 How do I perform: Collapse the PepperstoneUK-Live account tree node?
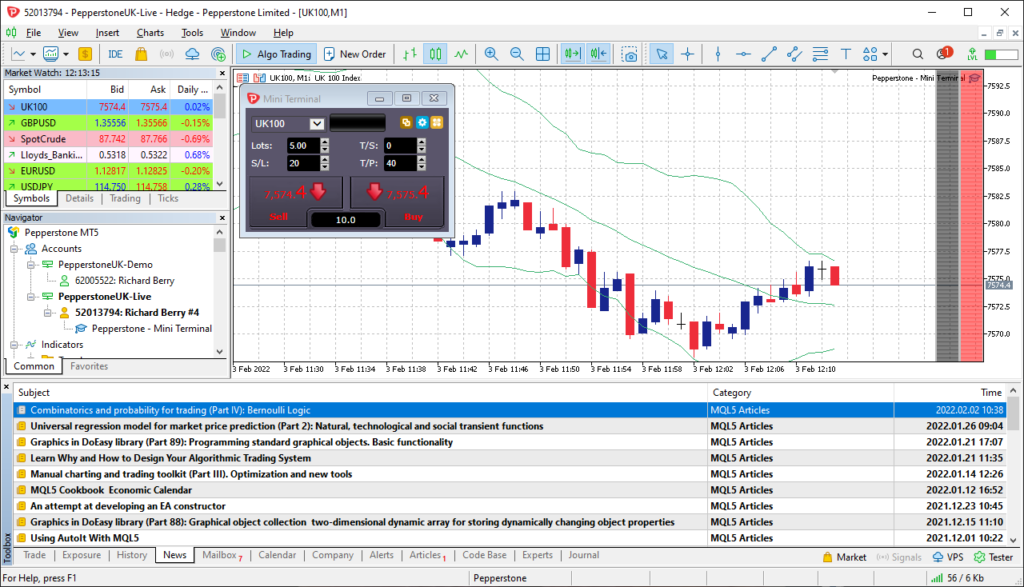pyautogui.click(x=31, y=296)
